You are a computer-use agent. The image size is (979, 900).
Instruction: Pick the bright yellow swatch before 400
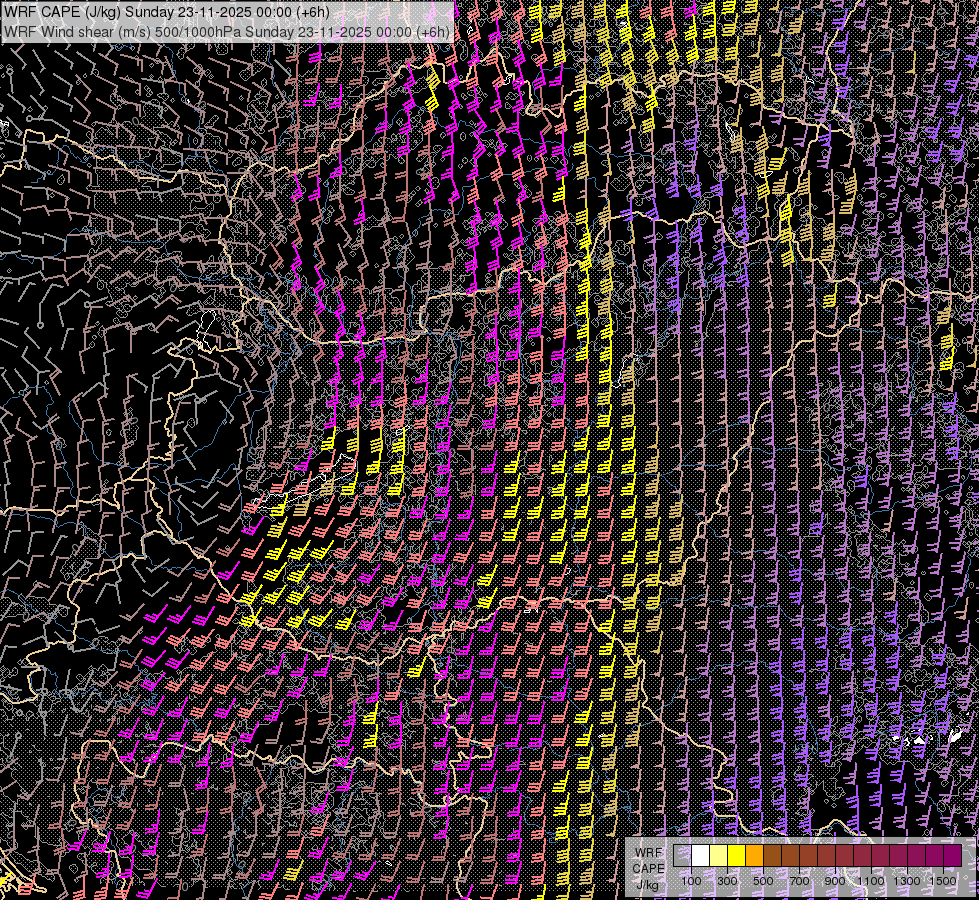tap(736, 856)
